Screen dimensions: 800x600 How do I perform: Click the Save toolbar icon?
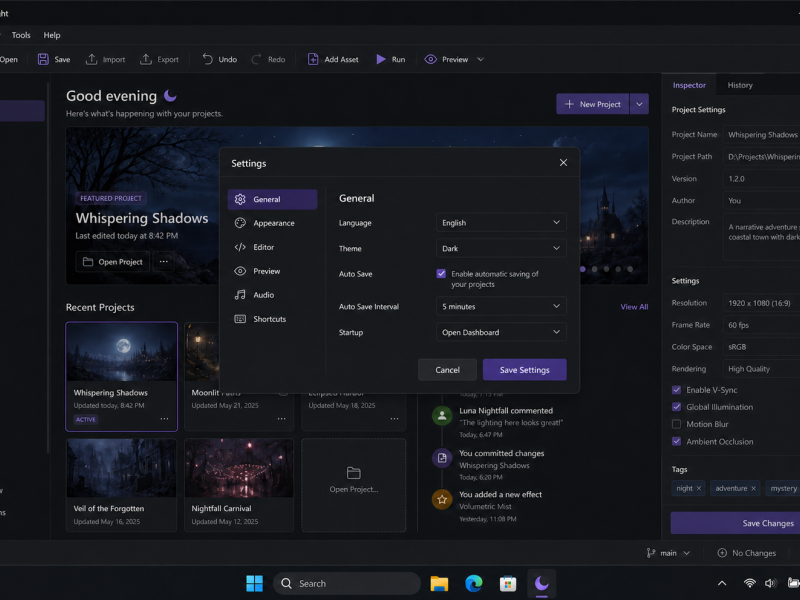(43, 59)
